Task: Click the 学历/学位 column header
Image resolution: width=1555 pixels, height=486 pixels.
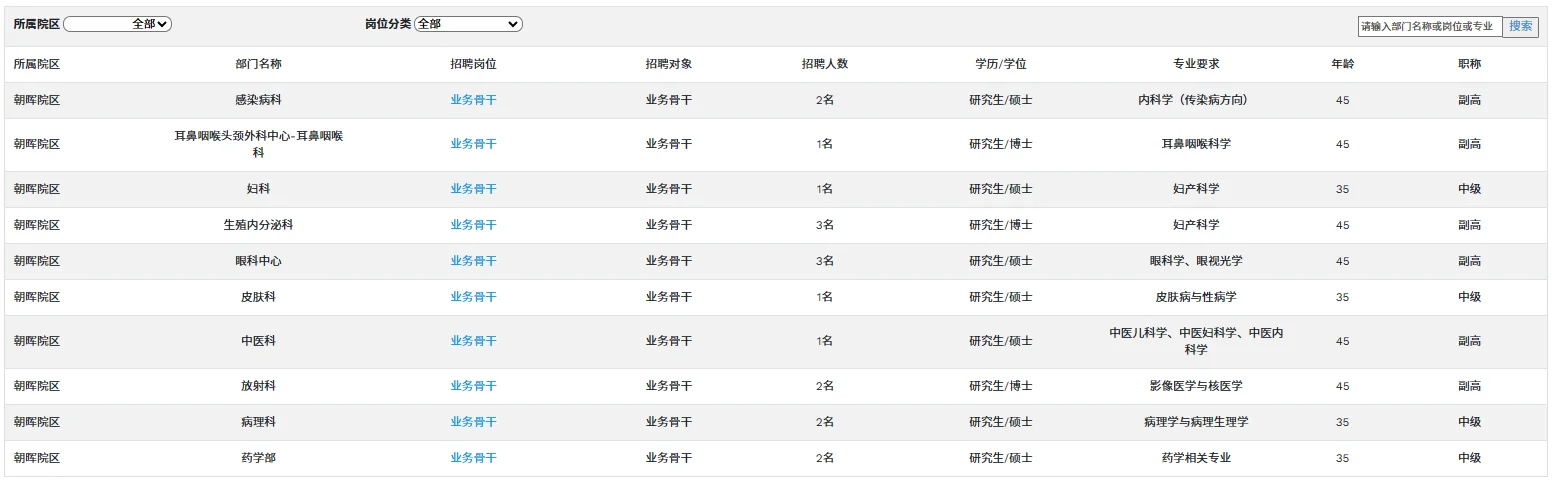Action: [1000, 64]
